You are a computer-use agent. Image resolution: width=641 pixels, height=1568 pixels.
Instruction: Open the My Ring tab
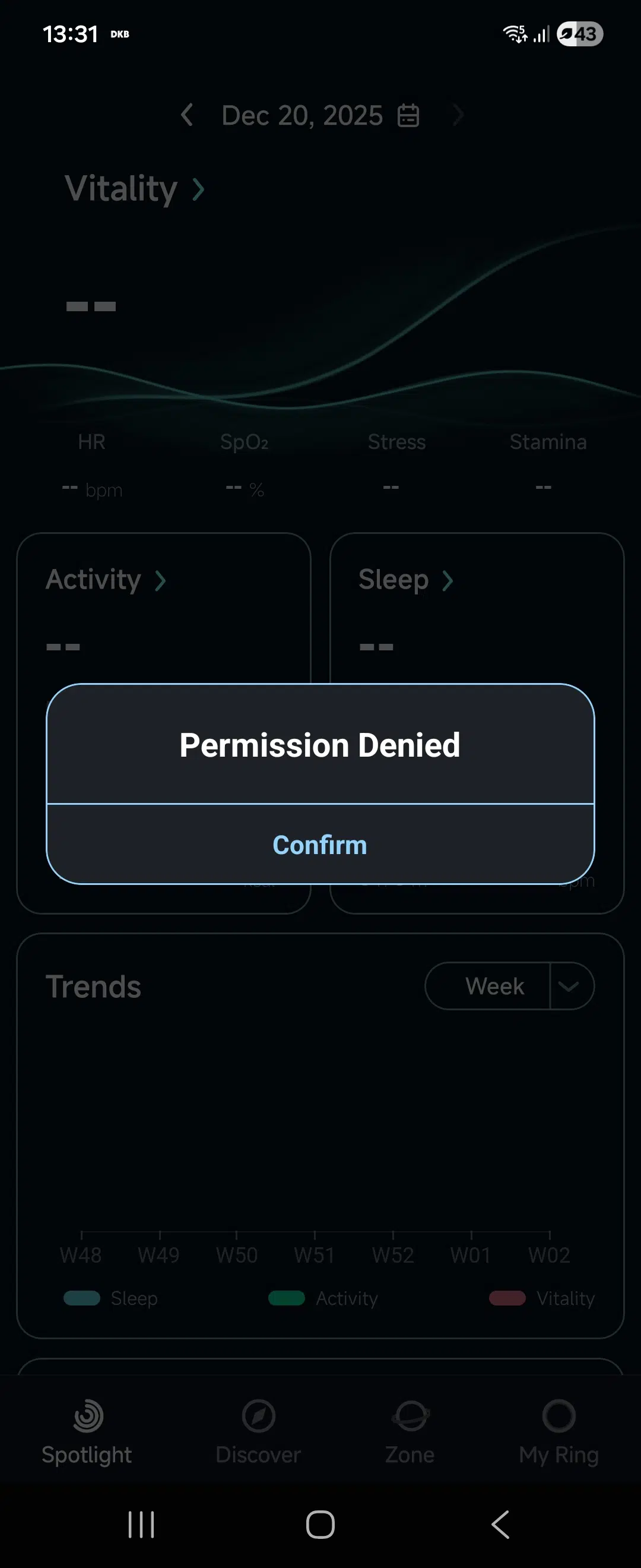coord(559,1415)
